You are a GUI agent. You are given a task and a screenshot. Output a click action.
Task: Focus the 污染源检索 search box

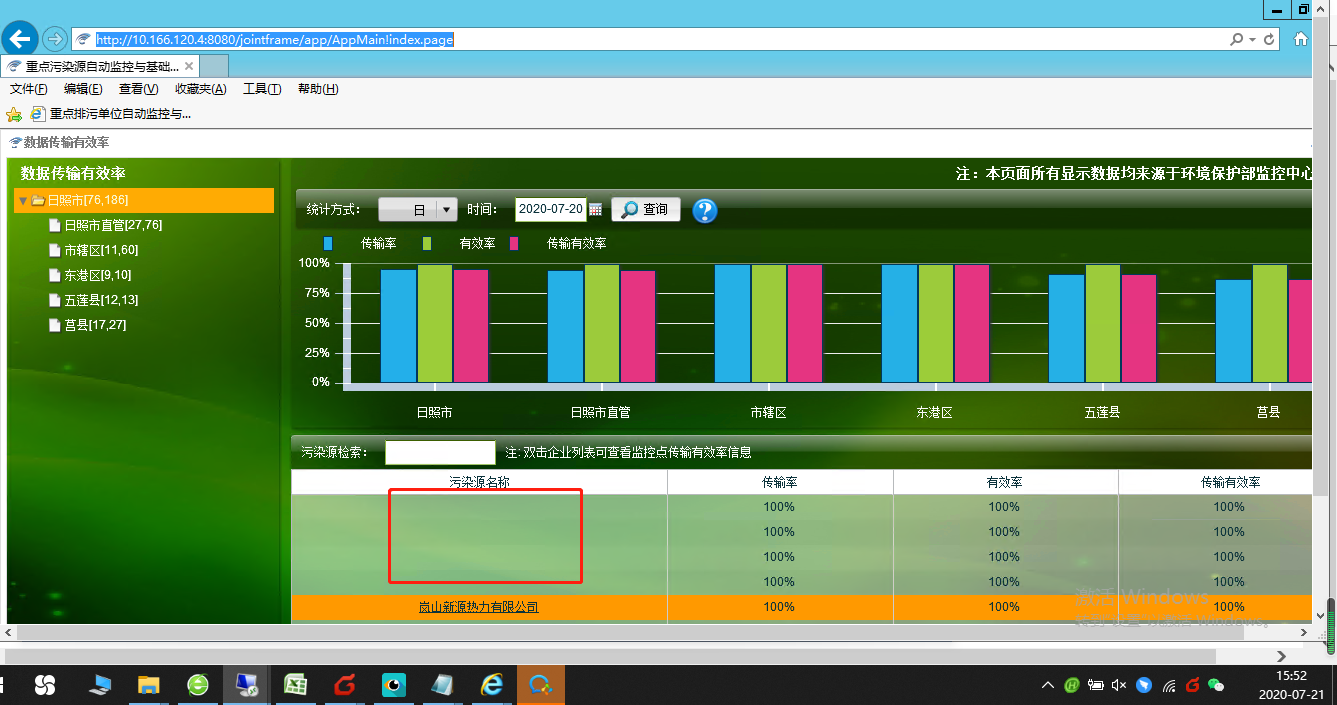[x=440, y=452]
